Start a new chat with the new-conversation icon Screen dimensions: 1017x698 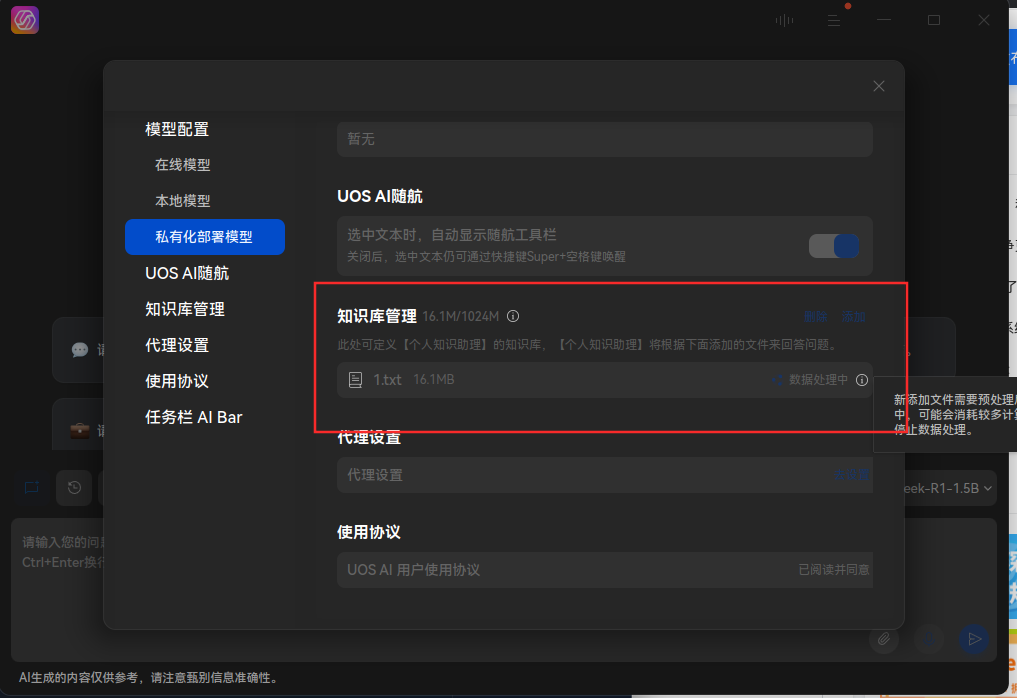[x=32, y=488]
